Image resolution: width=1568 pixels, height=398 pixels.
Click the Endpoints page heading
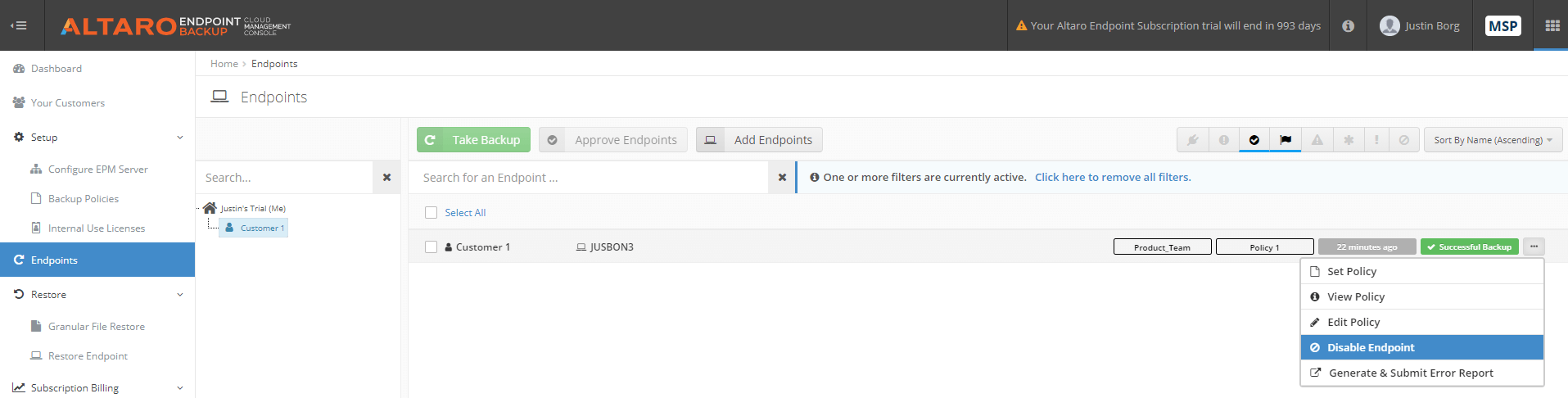[x=273, y=97]
